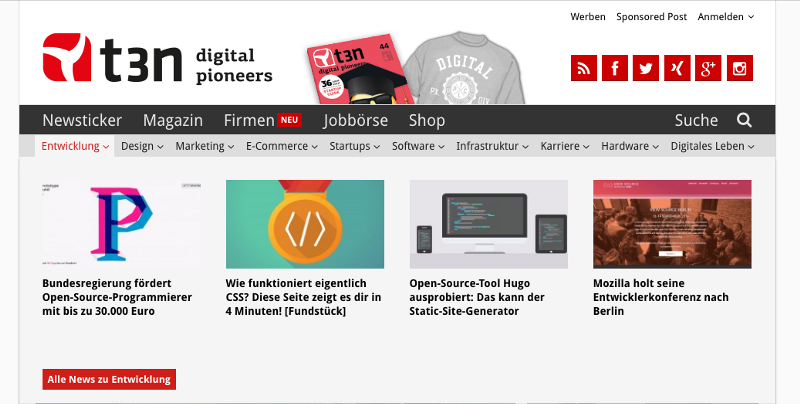Open the Firmen section marked NEU

coord(263,120)
